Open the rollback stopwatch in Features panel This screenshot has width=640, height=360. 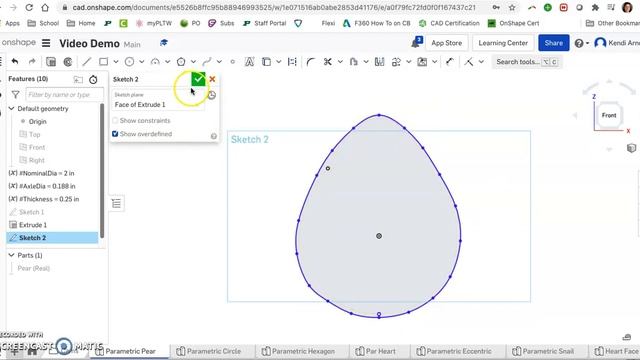pos(93,79)
